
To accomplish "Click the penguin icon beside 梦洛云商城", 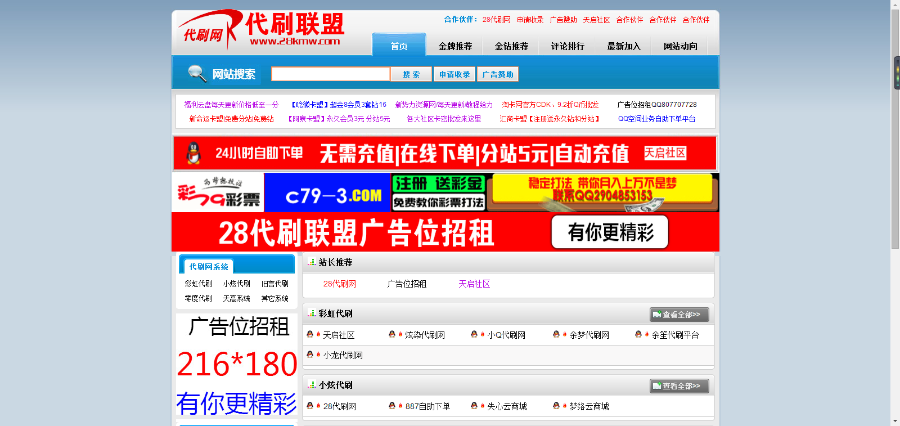I will [x=556, y=405].
